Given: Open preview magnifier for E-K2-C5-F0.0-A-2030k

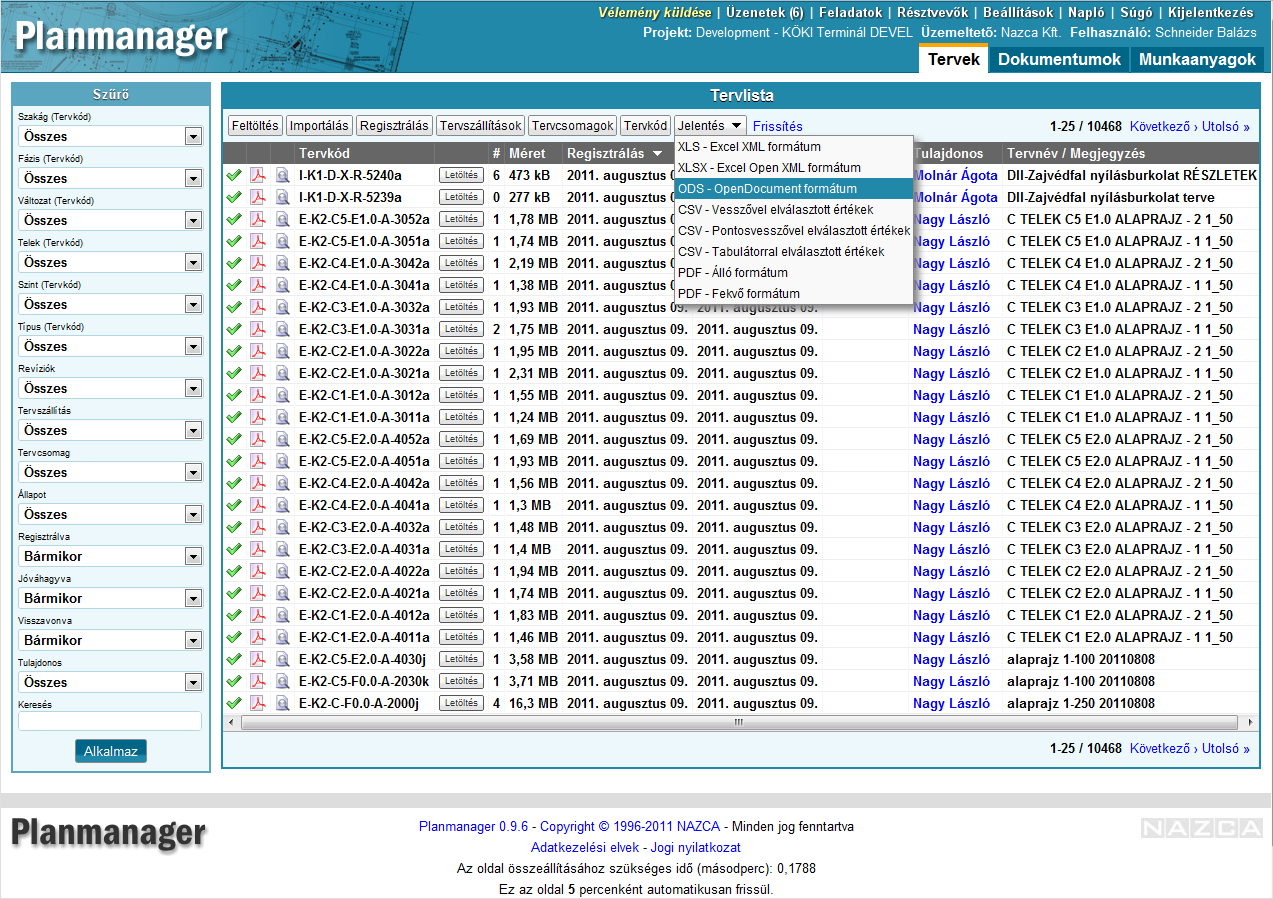Looking at the screenshot, I should coord(283,681).
